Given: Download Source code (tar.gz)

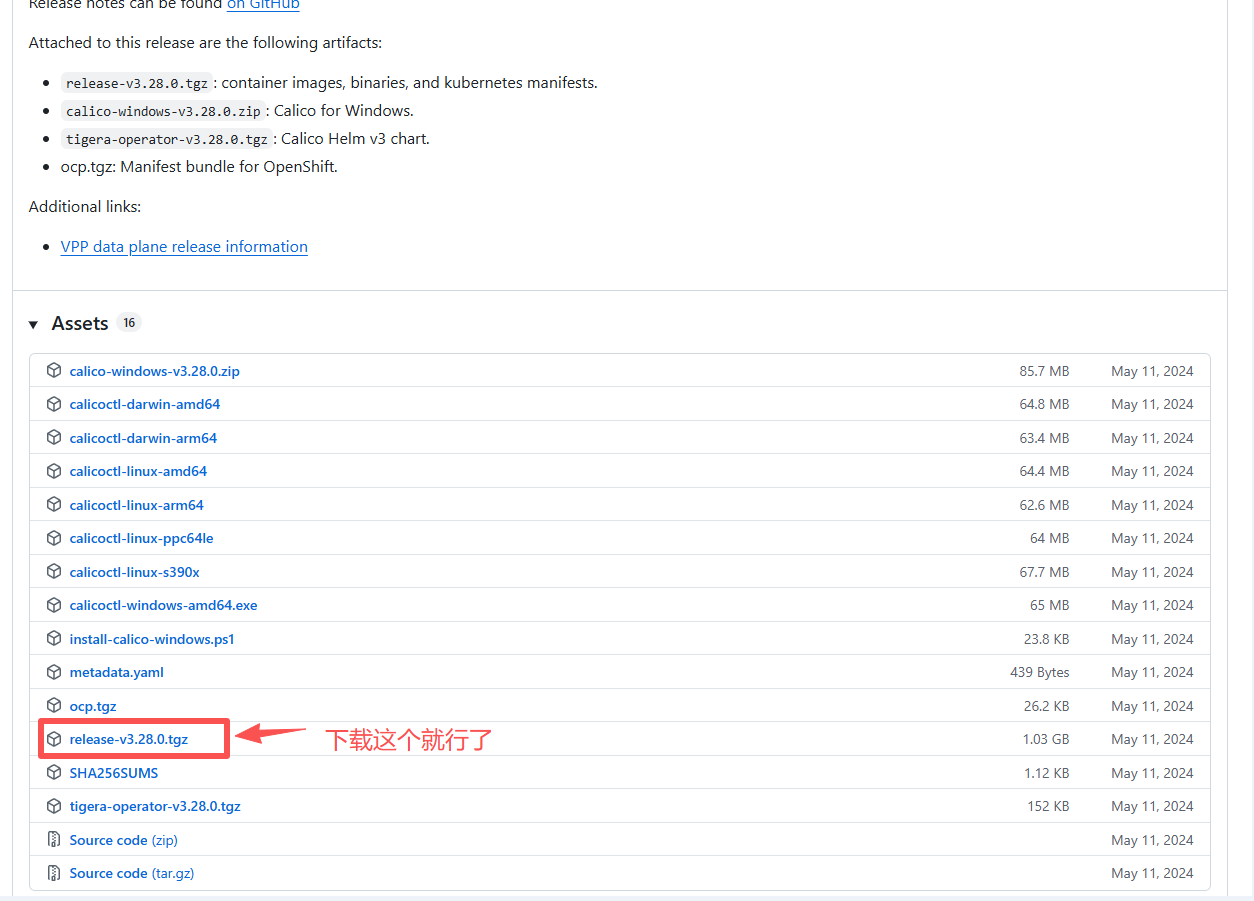Looking at the screenshot, I should click(132, 873).
